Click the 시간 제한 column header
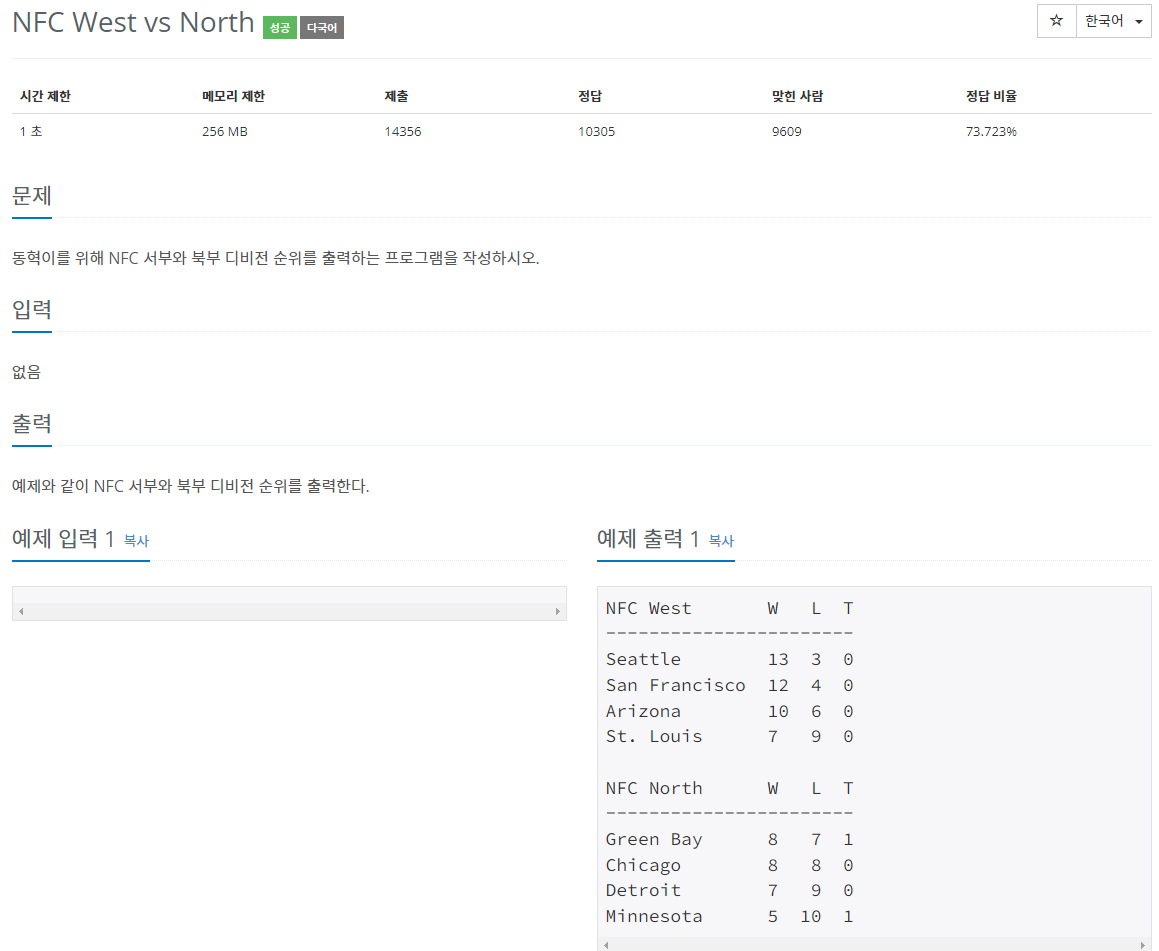The image size is (1159, 951). pyautogui.click(x=45, y=96)
